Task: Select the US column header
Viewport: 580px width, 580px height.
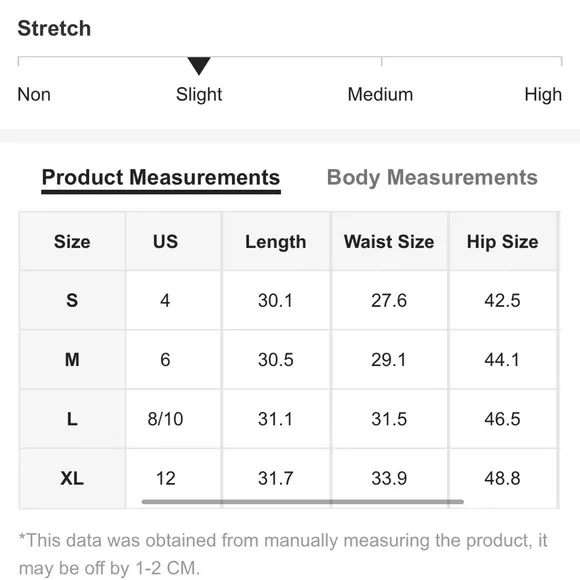Action: (x=165, y=242)
